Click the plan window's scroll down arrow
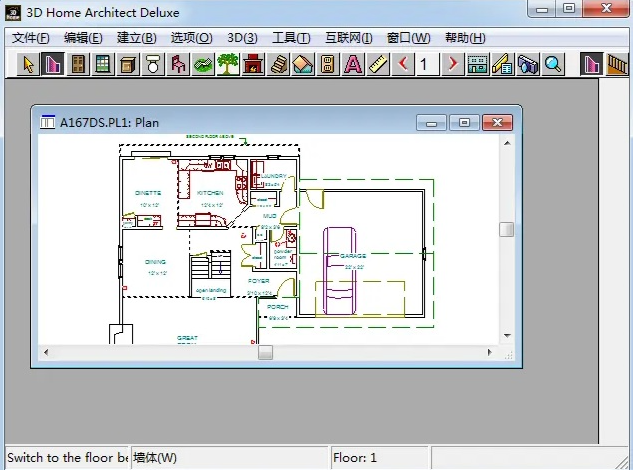The height and width of the screenshot is (470, 633). pyautogui.click(x=507, y=337)
